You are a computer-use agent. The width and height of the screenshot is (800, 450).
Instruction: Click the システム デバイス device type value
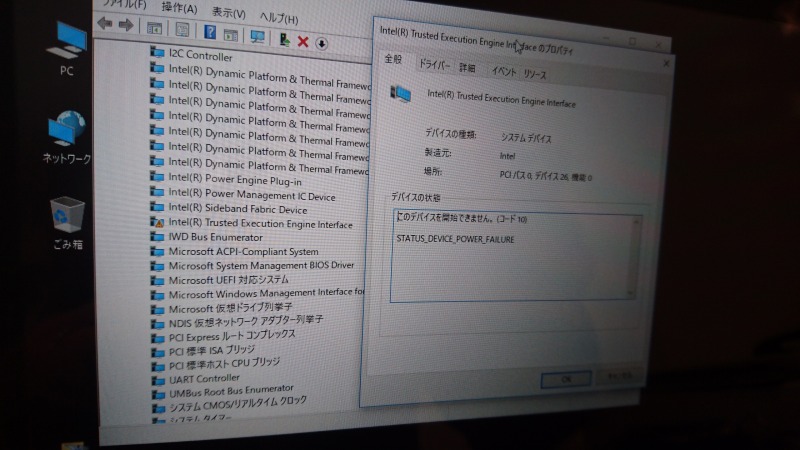526,138
